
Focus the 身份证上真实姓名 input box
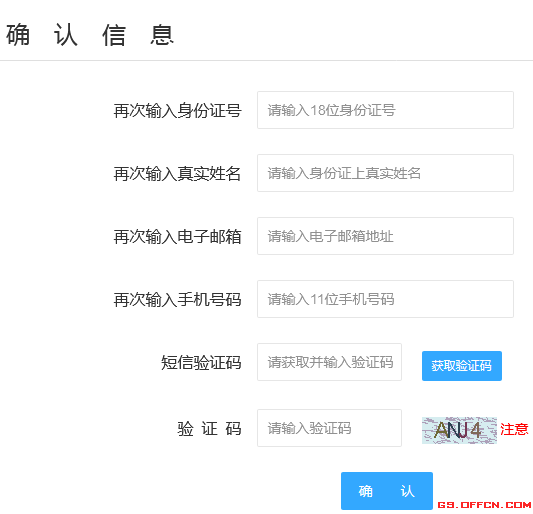385,173
